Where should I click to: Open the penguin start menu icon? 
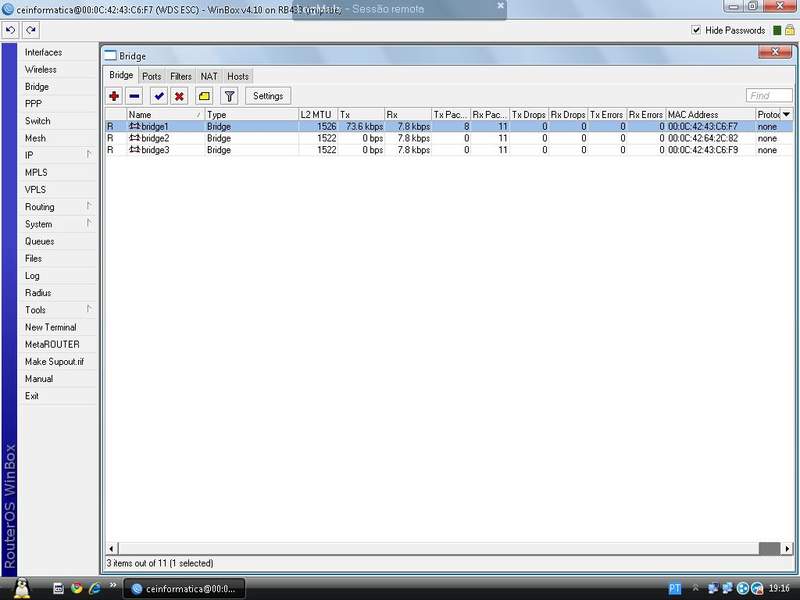tap(21, 588)
